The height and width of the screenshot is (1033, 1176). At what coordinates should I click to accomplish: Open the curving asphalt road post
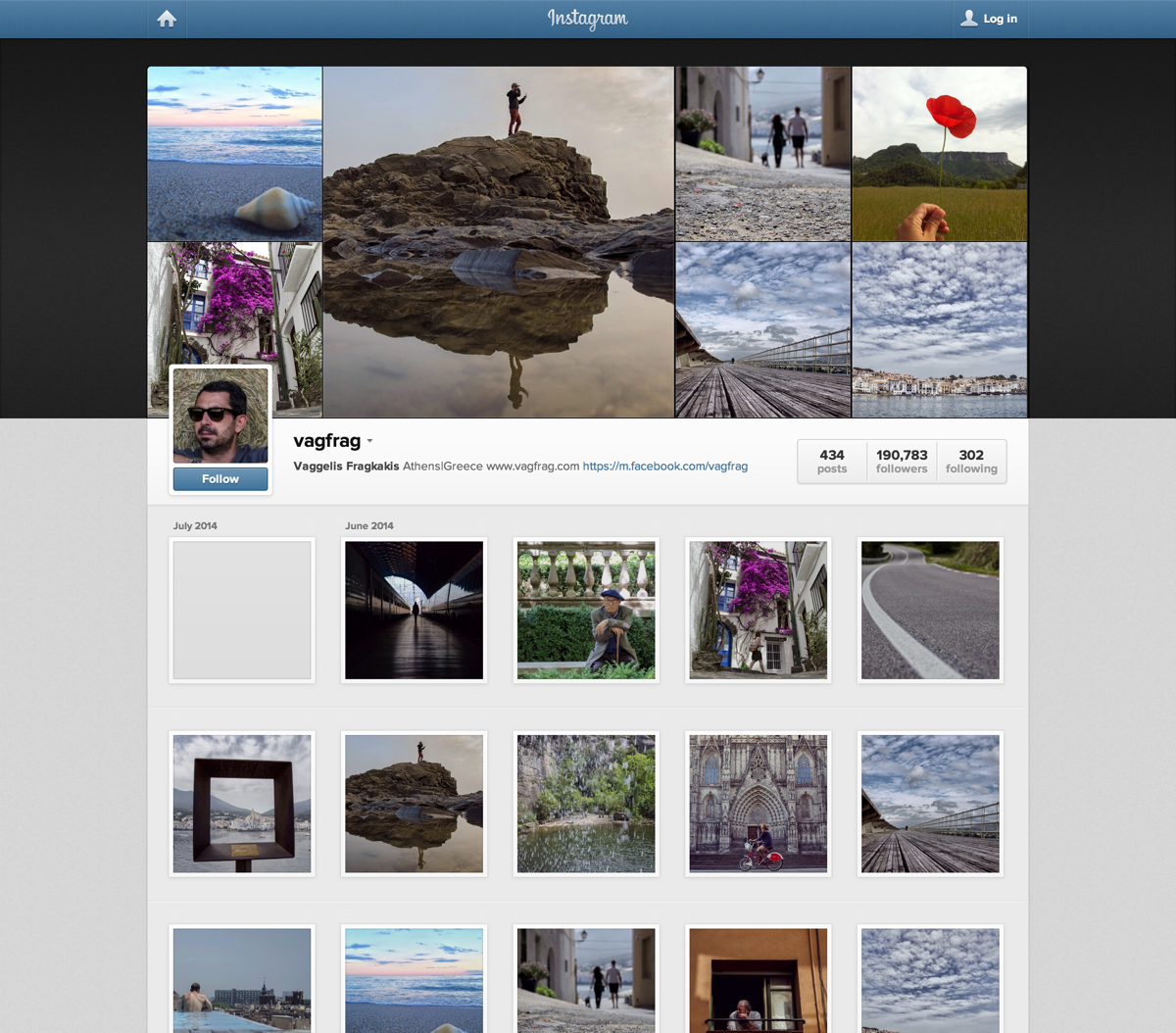(930, 610)
